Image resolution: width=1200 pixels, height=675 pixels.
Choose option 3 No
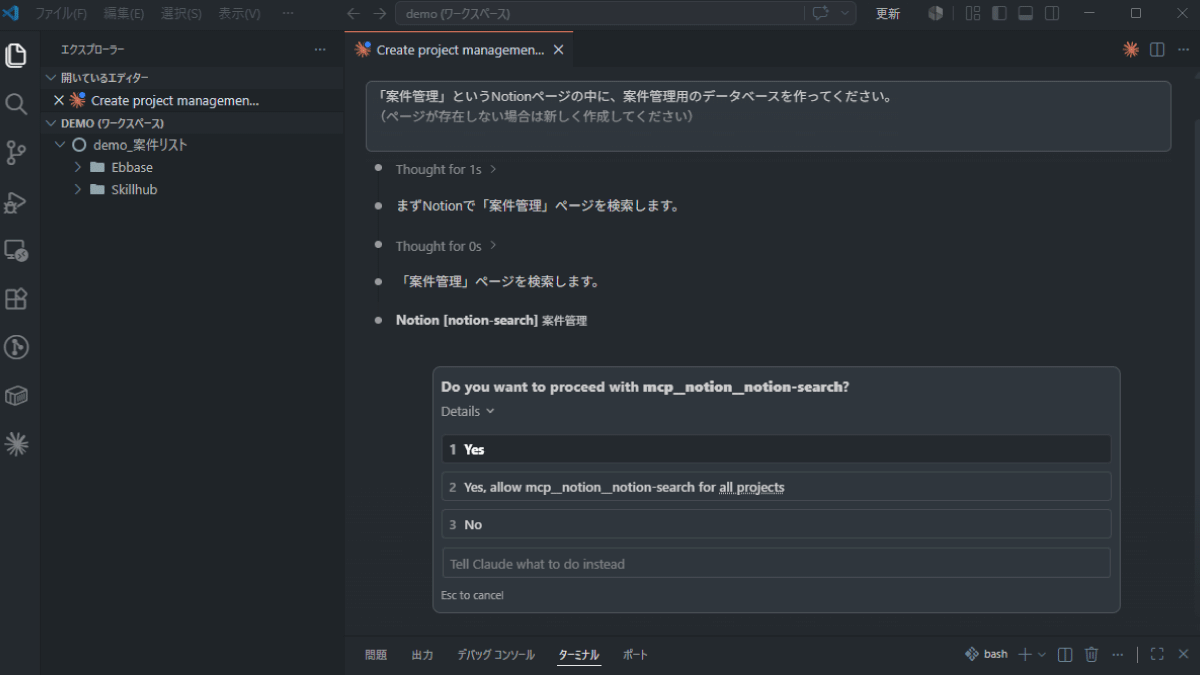click(x=776, y=524)
